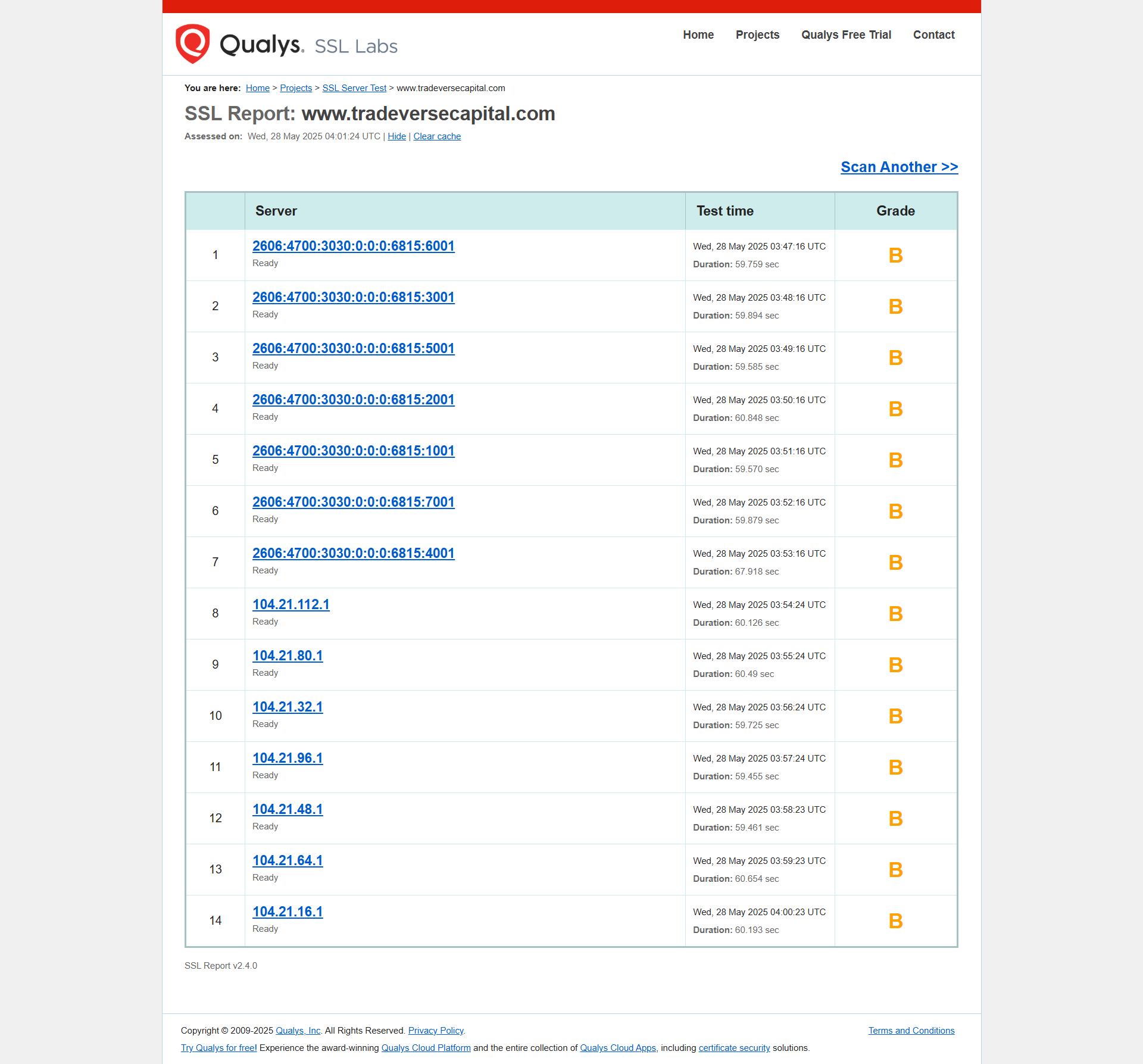Click the SSL Report domain heading

[x=370, y=114]
